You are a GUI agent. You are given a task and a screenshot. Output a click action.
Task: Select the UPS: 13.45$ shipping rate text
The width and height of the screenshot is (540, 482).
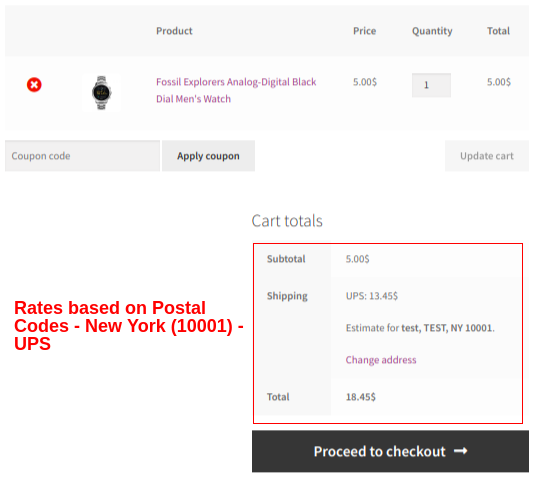coord(372,296)
